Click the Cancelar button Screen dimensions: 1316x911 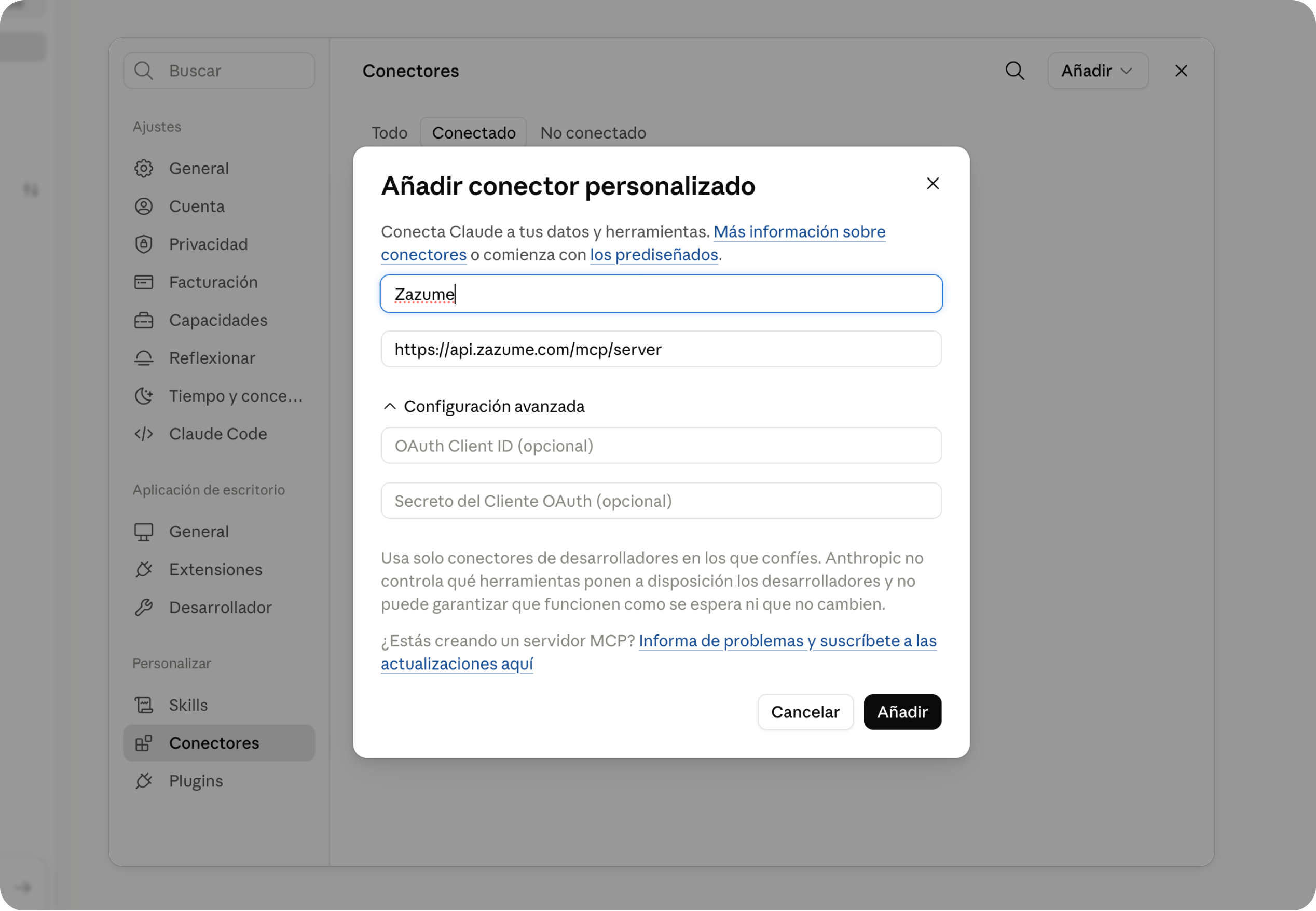pos(805,712)
